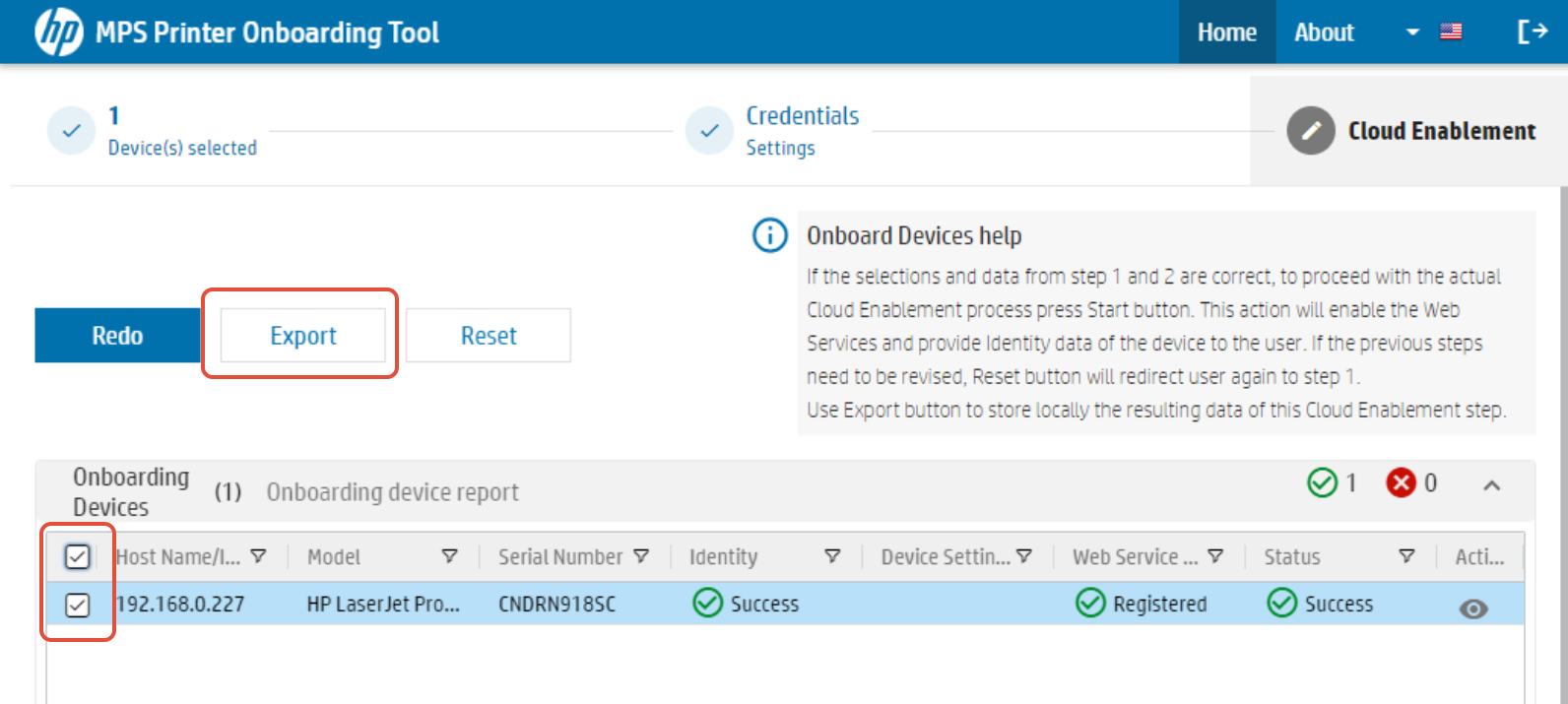Click the Export button

click(x=303, y=336)
